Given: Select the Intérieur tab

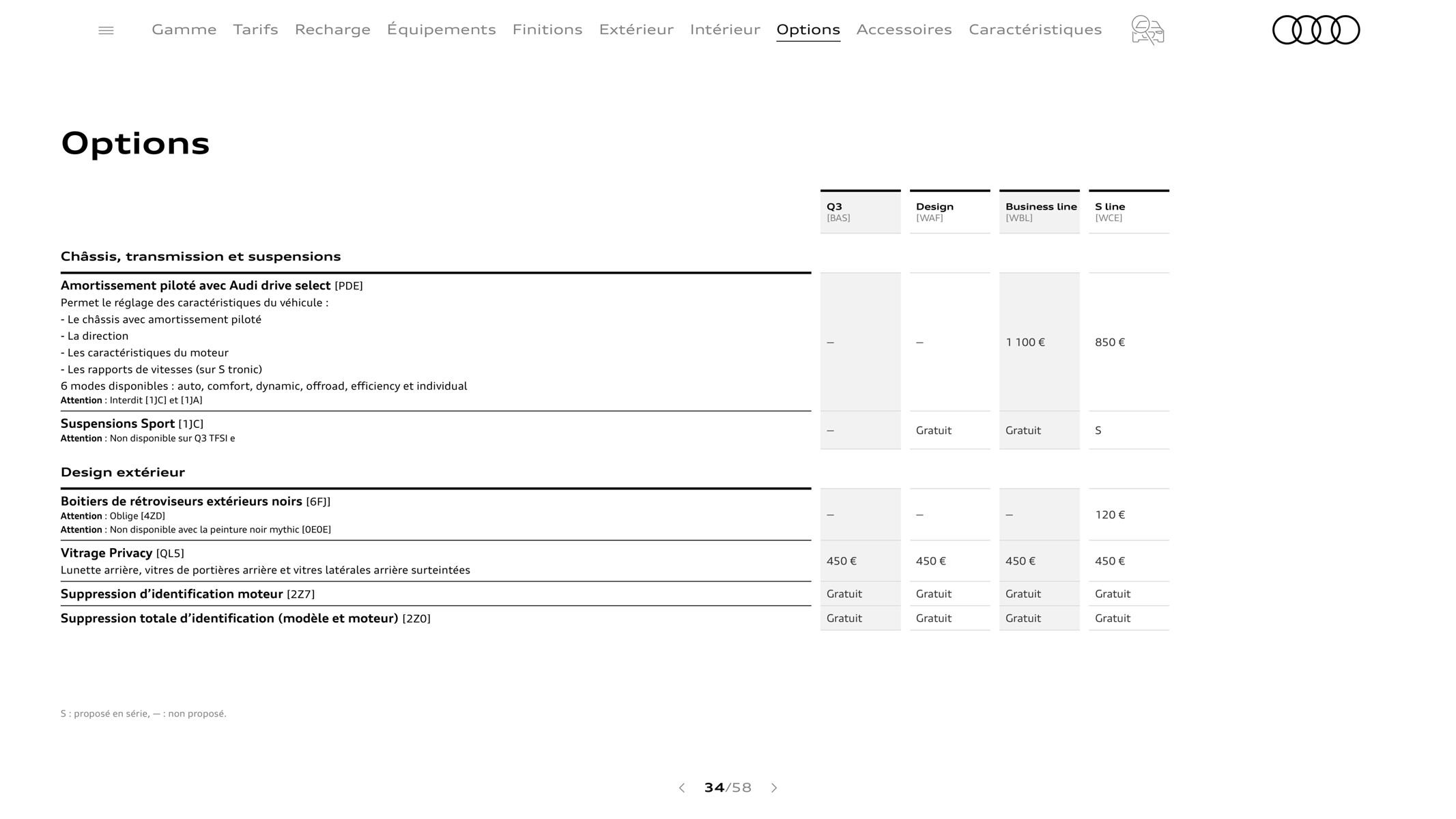Looking at the screenshot, I should click(x=725, y=29).
